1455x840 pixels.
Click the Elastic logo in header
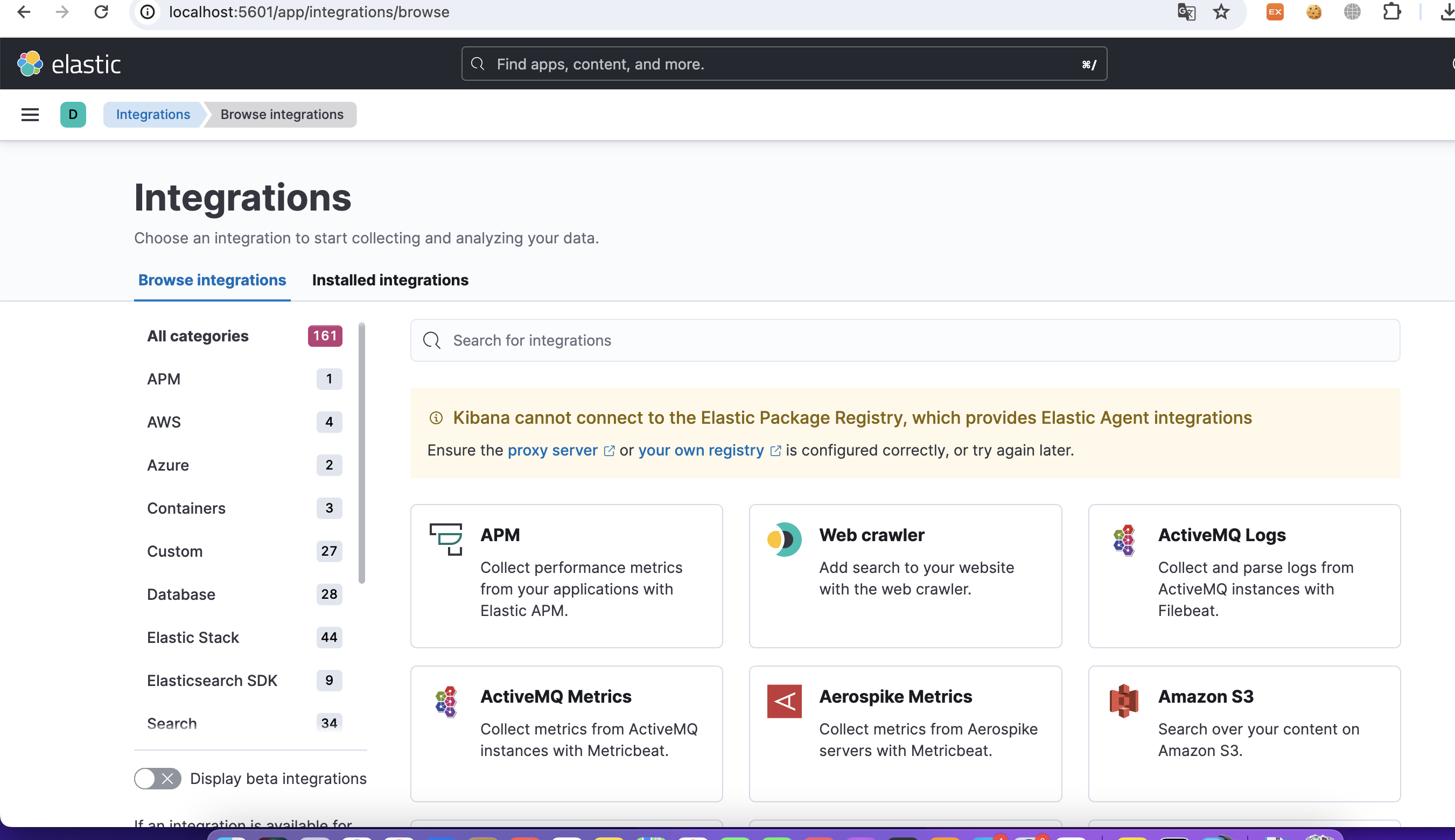pyautogui.click(x=69, y=64)
